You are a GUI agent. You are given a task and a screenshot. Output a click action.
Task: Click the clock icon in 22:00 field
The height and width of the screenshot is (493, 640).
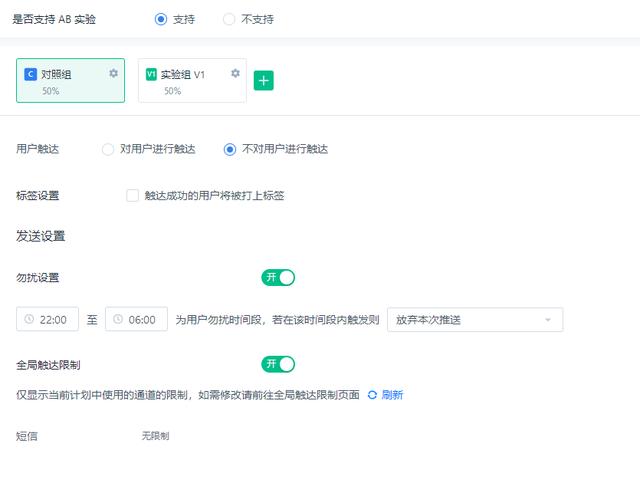coord(29,320)
